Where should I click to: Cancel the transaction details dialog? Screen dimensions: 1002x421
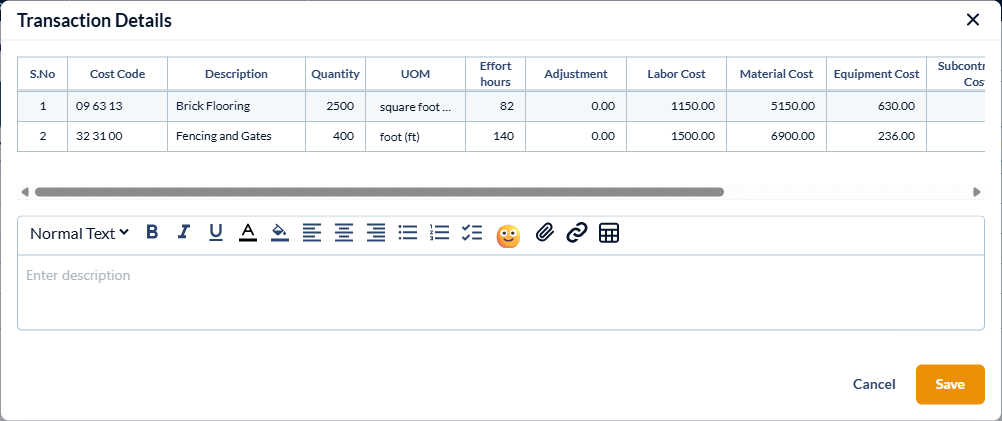coord(874,384)
